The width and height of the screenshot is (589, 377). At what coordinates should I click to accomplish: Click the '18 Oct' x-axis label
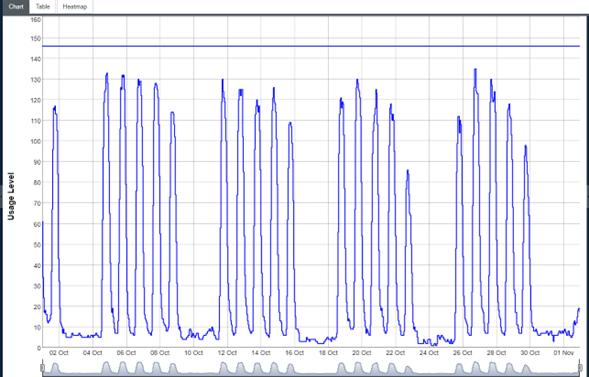[x=328, y=353]
